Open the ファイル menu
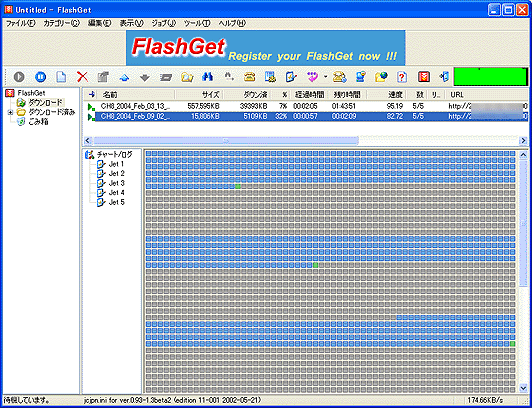Screen dimensions: 532x408 point(20,23)
